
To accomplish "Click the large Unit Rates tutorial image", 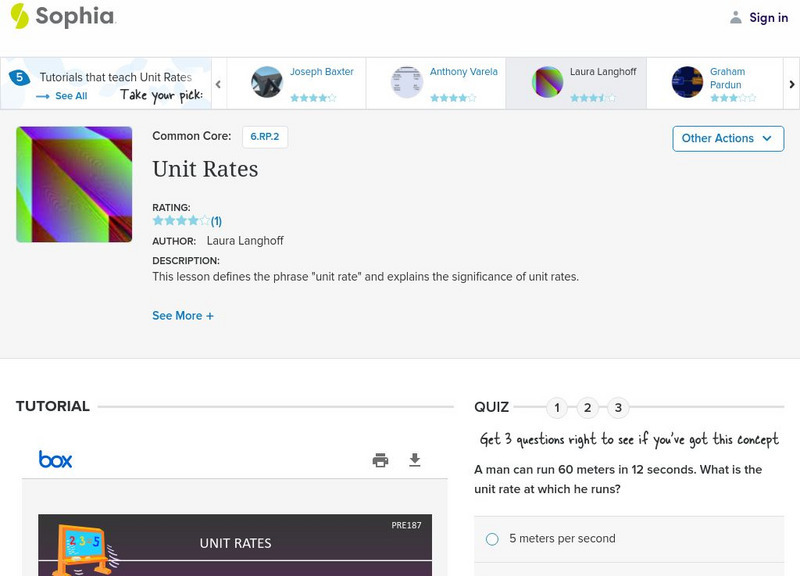I will (x=74, y=184).
